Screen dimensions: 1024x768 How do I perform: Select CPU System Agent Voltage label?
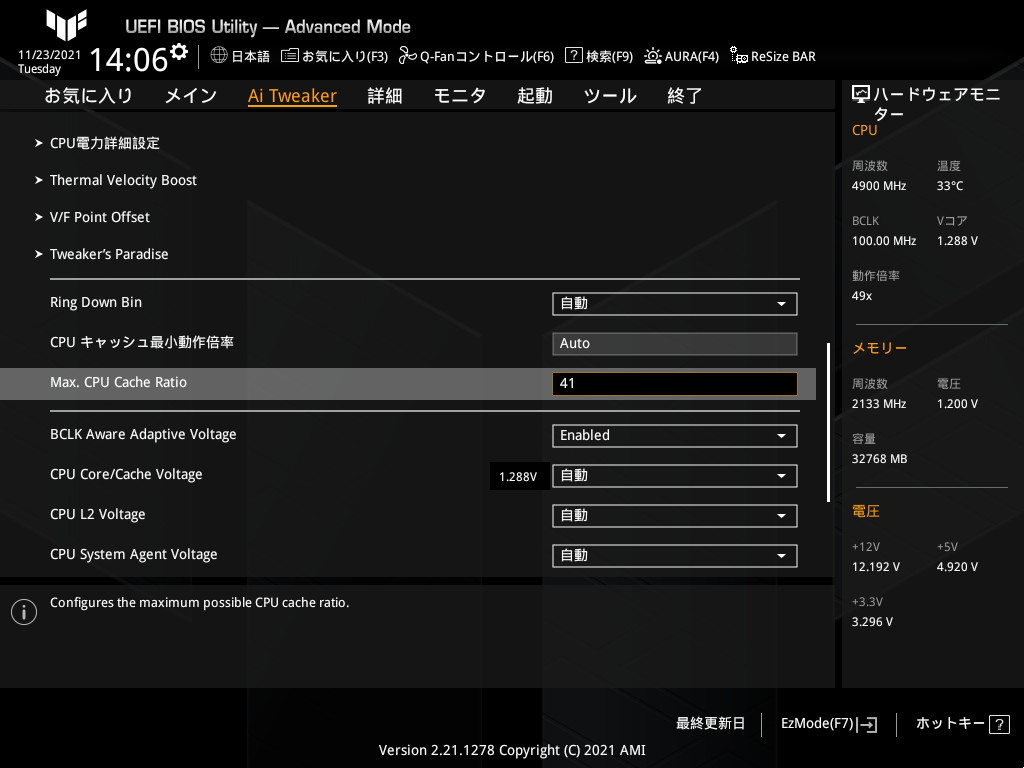(x=134, y=554)
